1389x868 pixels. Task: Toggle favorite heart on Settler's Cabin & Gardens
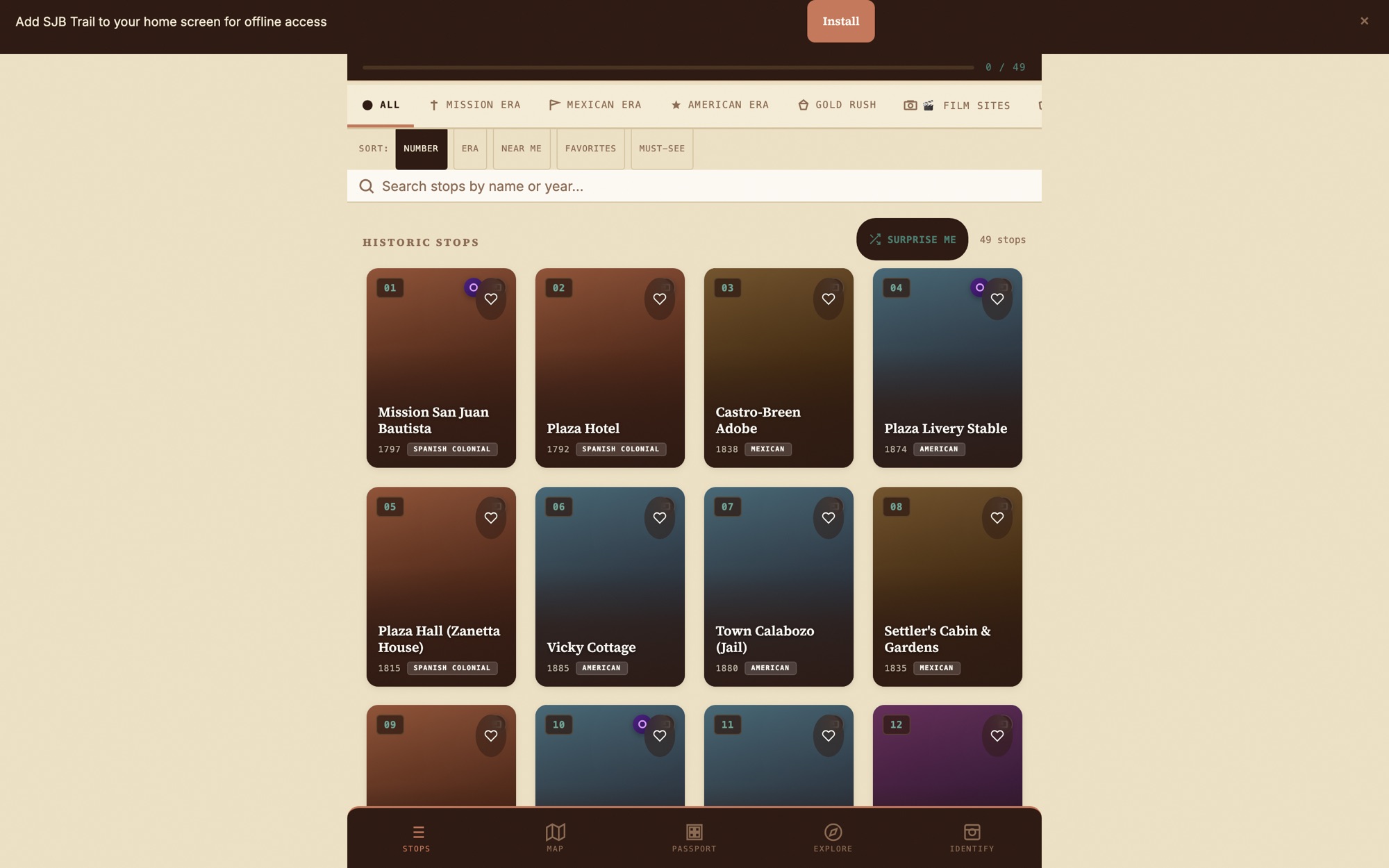pyautogui.click(x=997, y=518)
